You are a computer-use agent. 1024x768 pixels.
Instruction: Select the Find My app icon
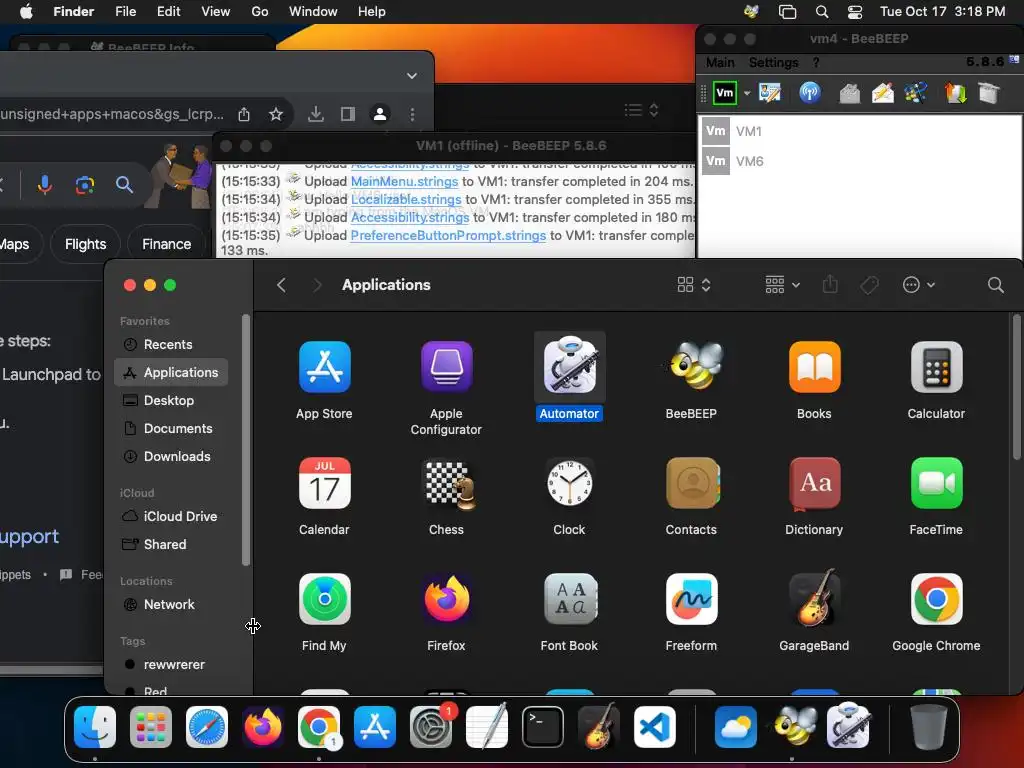click(x=325, y=600)
